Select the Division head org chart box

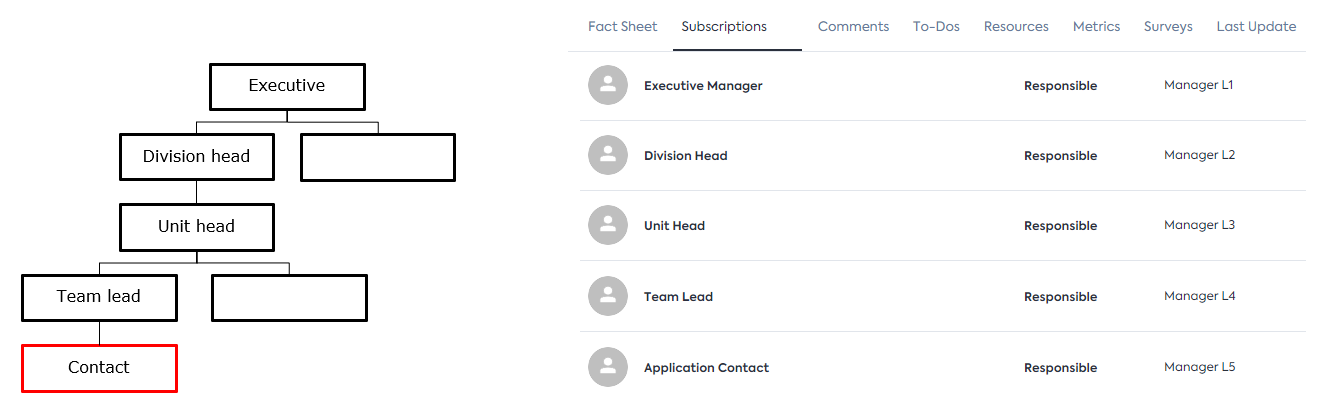point(197,157)
